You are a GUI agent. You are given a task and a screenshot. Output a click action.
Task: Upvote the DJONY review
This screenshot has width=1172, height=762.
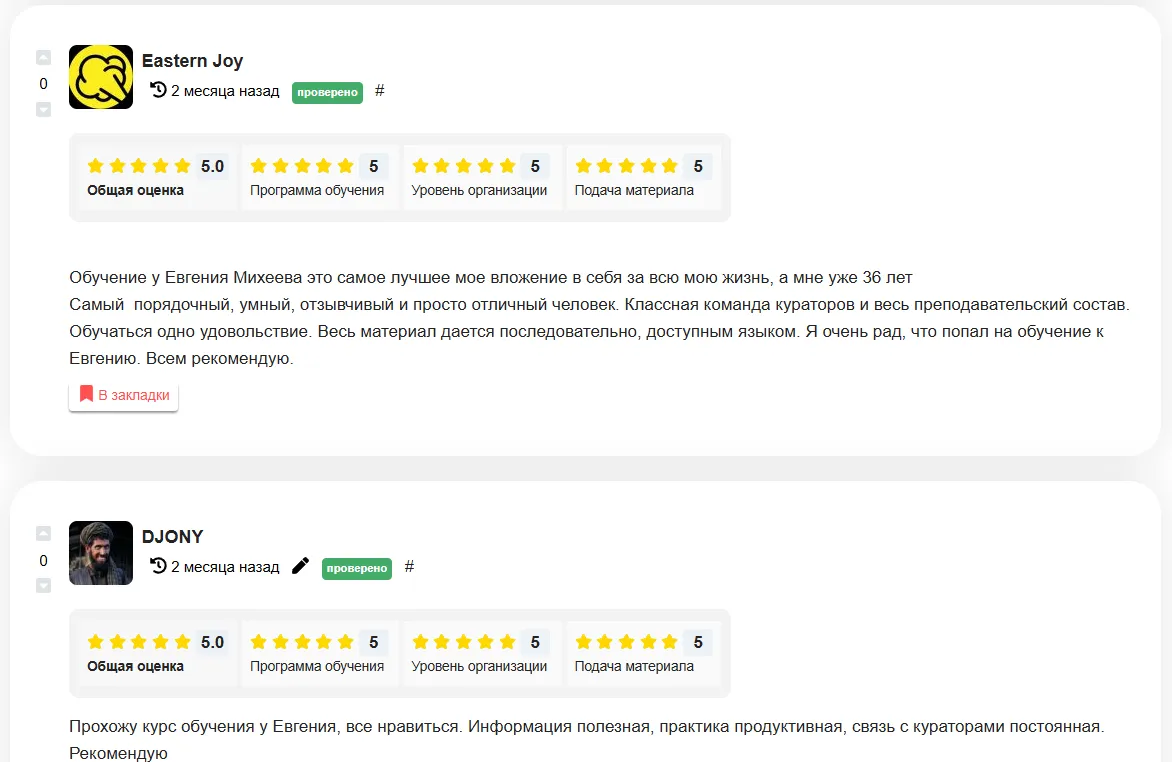pyautogui.click(x=43, y=533)
